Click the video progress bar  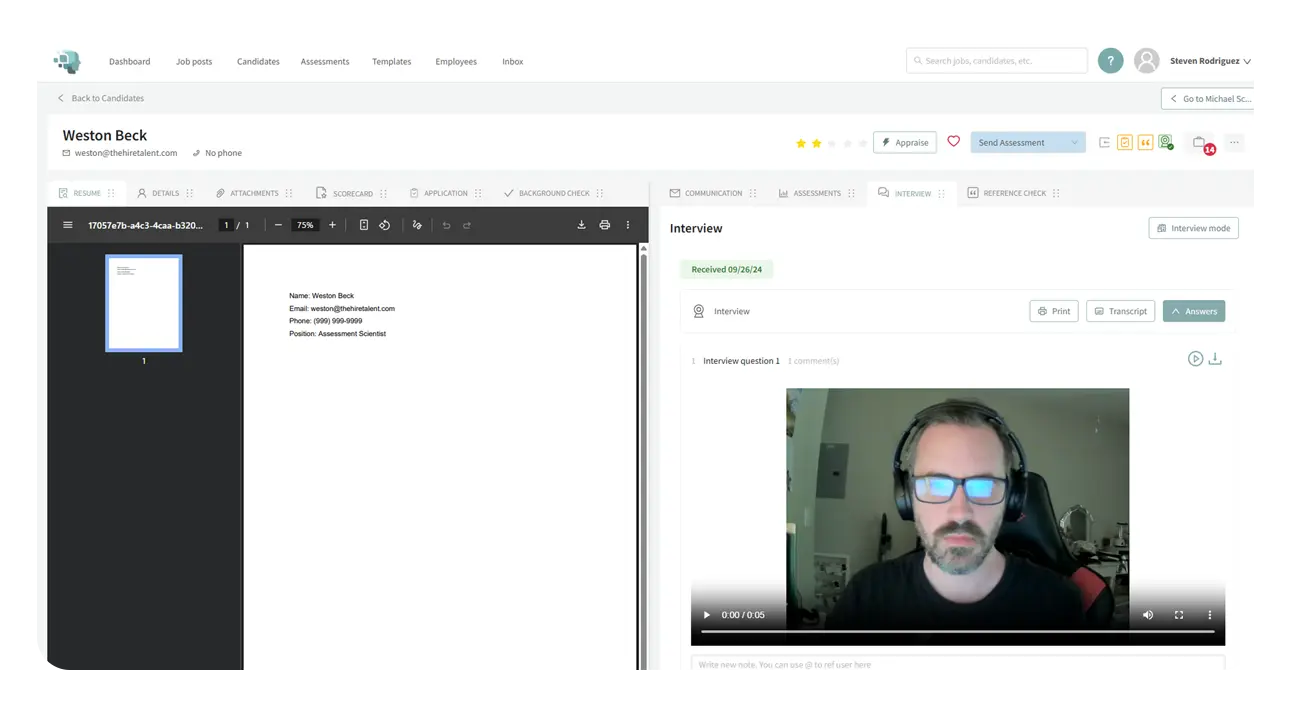pyautogui.click(x=957, y=632)
